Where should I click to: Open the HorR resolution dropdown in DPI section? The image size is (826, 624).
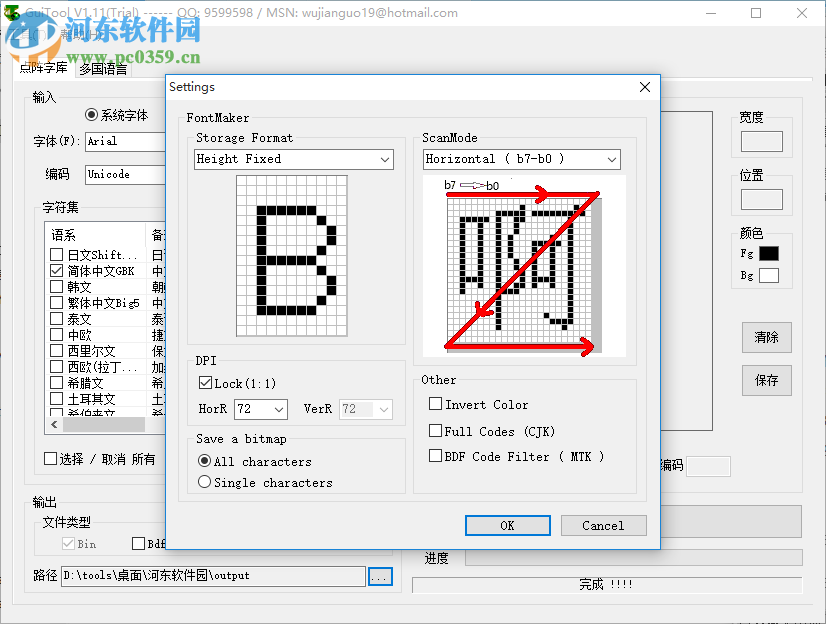[x=280, y=409]
